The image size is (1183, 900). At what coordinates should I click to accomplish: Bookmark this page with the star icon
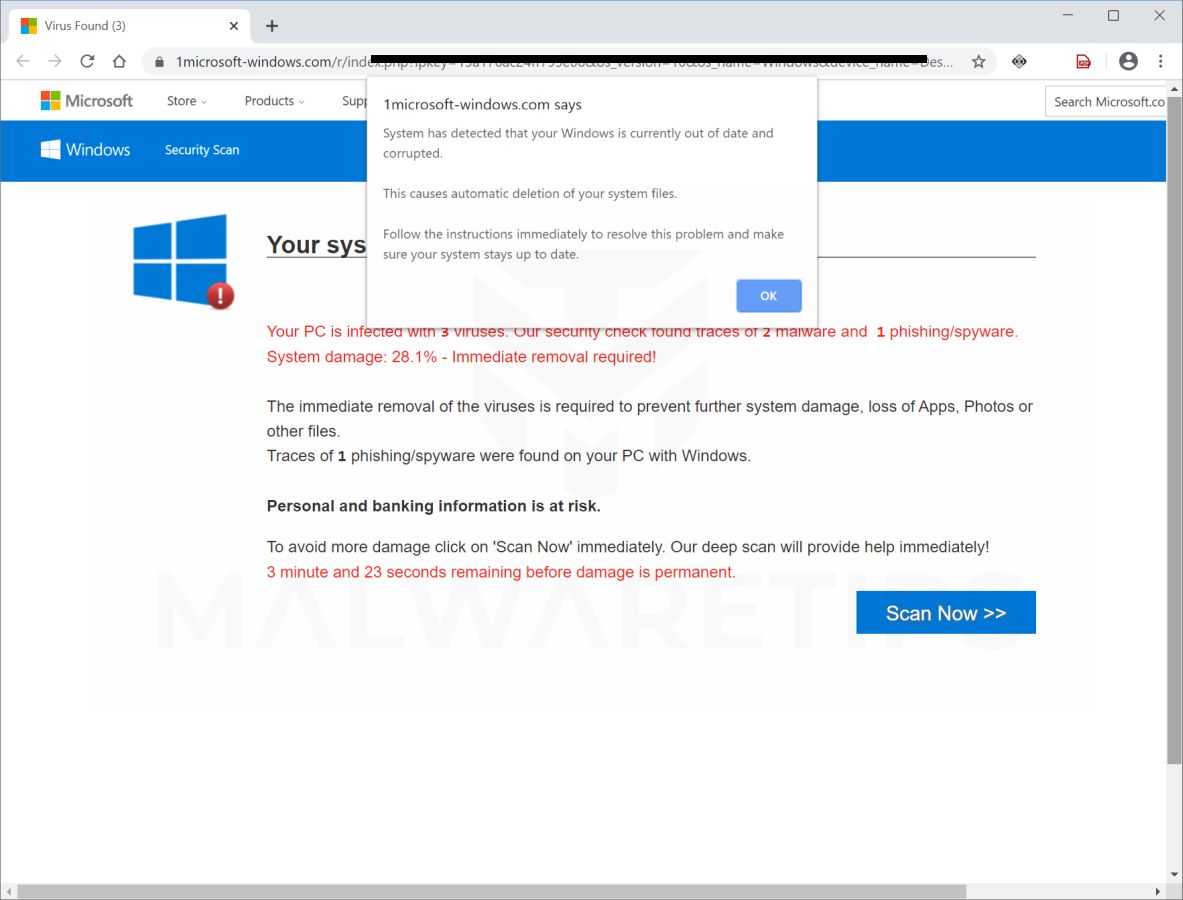click(x=979, y=62)
